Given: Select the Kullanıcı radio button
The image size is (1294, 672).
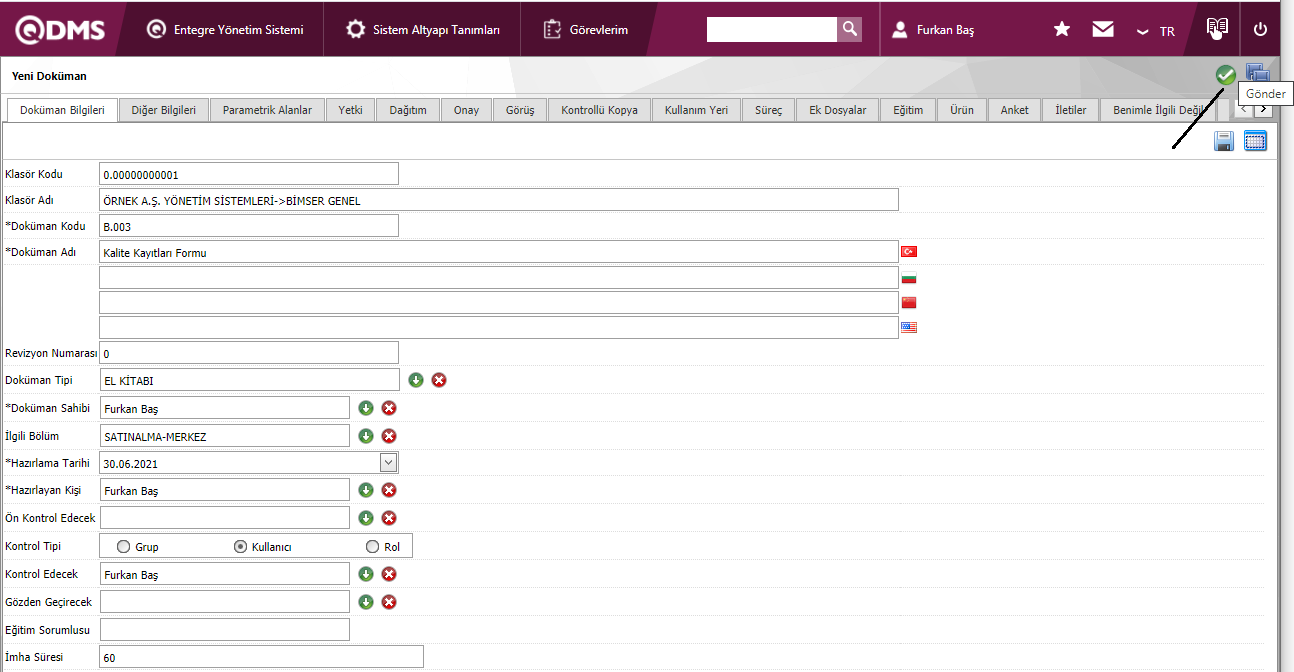Looking at the screenshot, I should click(x=240, y=547).
